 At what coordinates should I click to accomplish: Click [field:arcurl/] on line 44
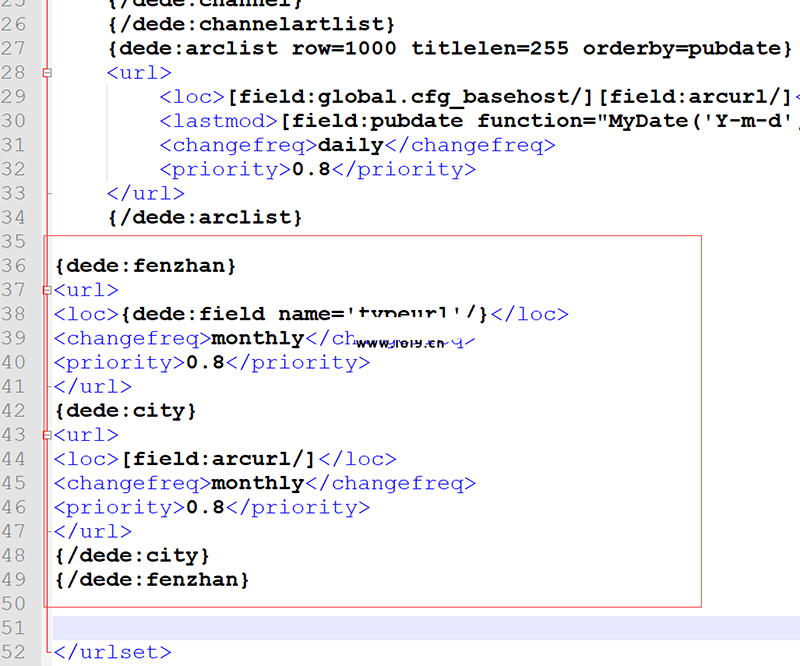[x=219, y=459]
